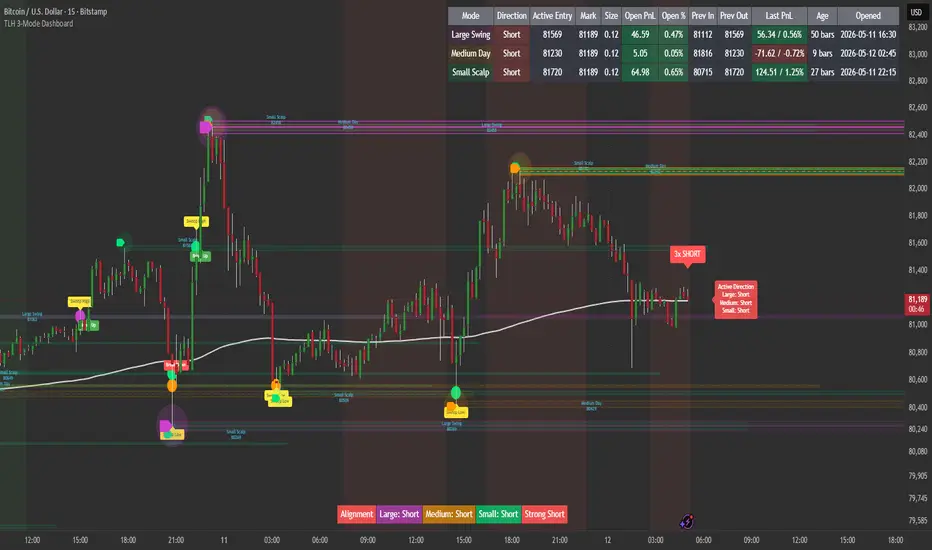Click Opened date 2026-05-11 22:15
Viewport: 932px width, 550px height.
coord(868,73)
